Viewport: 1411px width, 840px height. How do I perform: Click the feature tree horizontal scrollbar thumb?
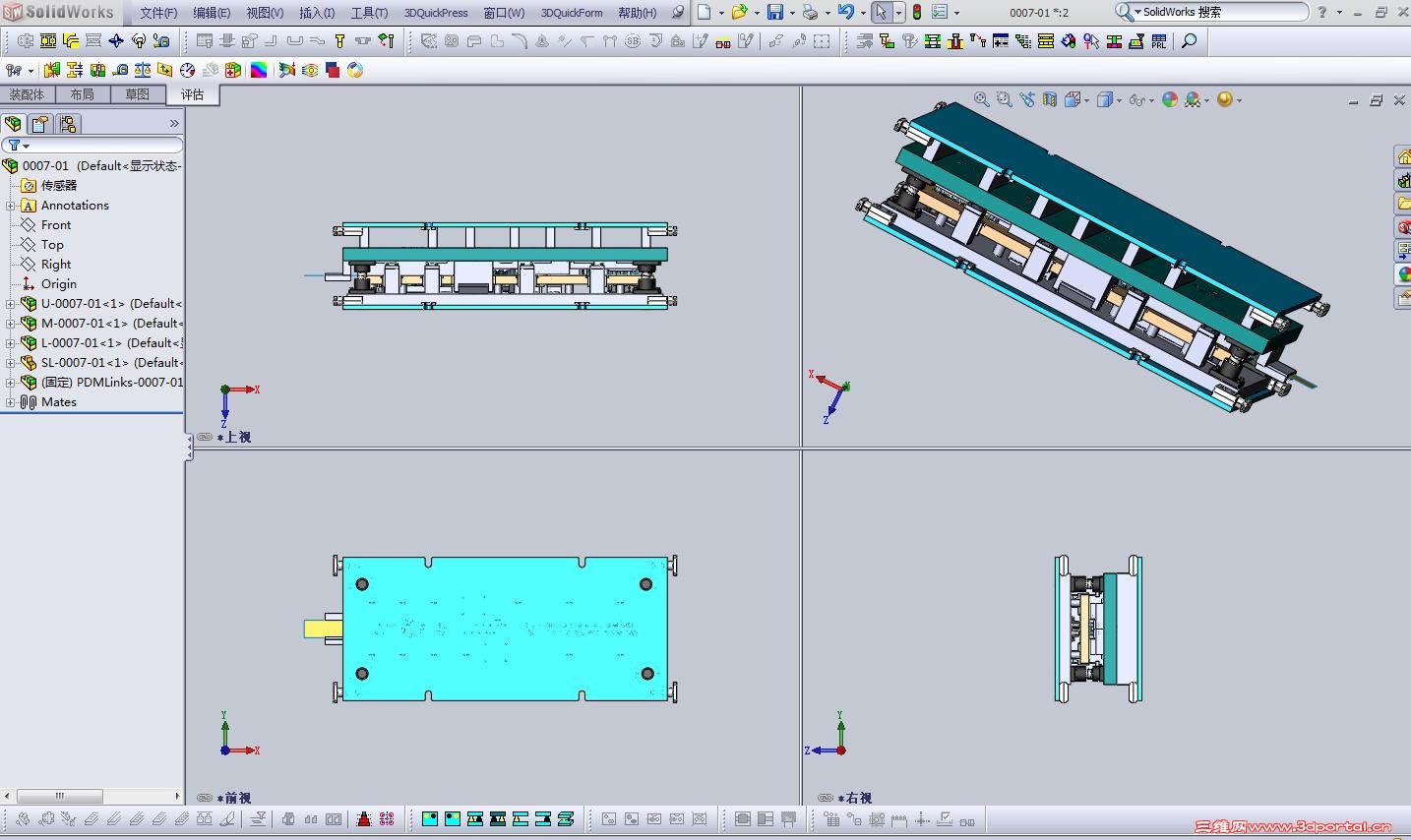pos(59,796)
